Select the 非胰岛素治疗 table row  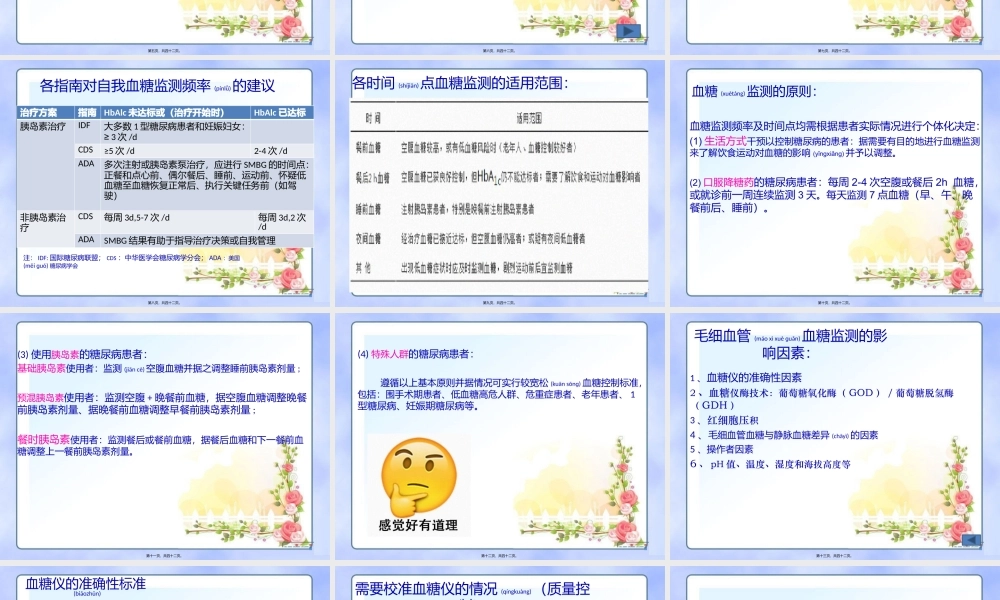pyautogui.click(x=45, y=222)
